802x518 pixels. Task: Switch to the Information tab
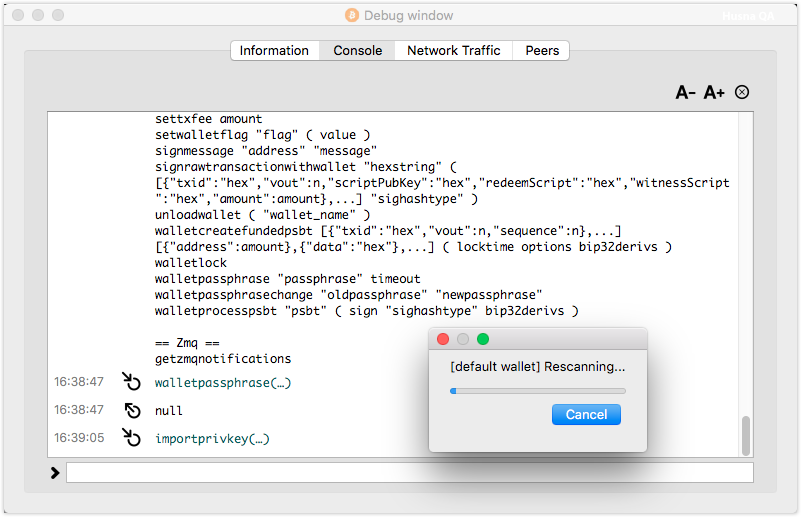tap(274, 51)
